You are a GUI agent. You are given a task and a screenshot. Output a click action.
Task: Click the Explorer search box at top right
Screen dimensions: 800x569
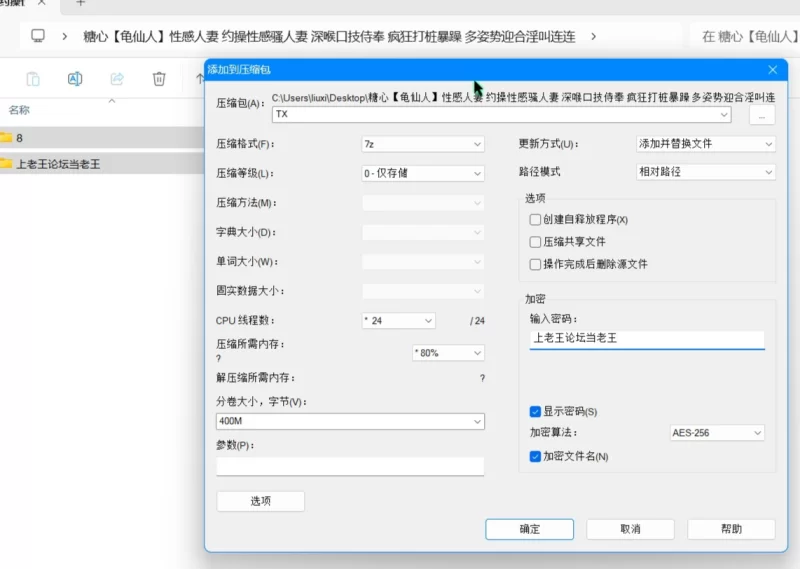[x=745, y=36]
